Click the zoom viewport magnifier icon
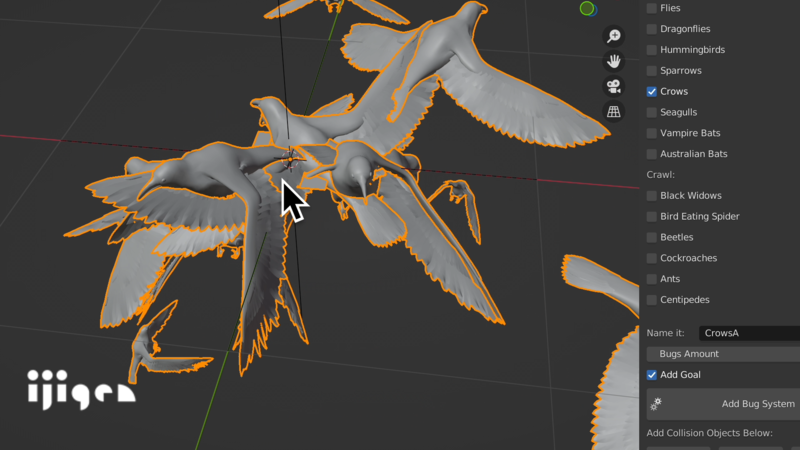The image size is (800, 450). [x=614, y=36]
